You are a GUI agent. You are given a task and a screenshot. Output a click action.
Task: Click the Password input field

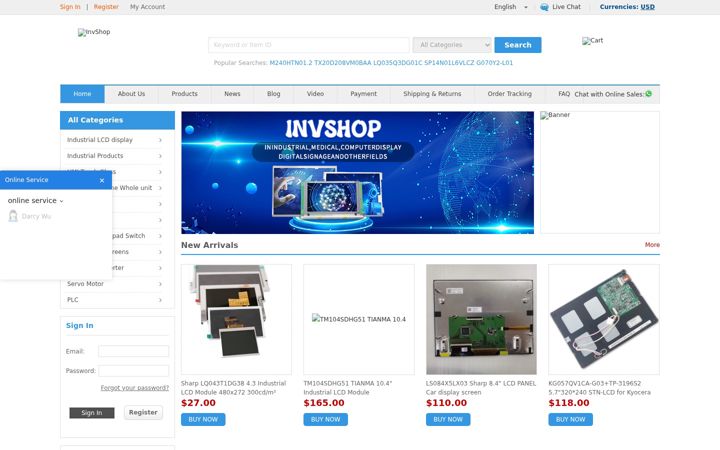pos(133,371)
